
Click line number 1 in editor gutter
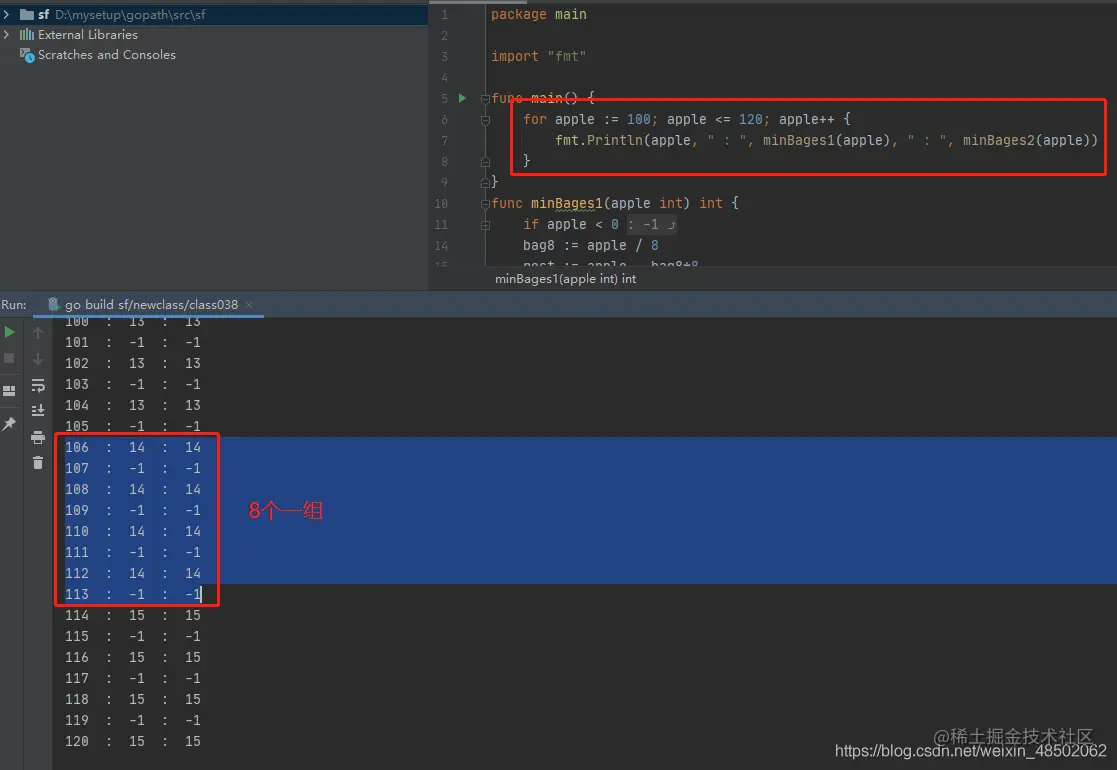445,15
